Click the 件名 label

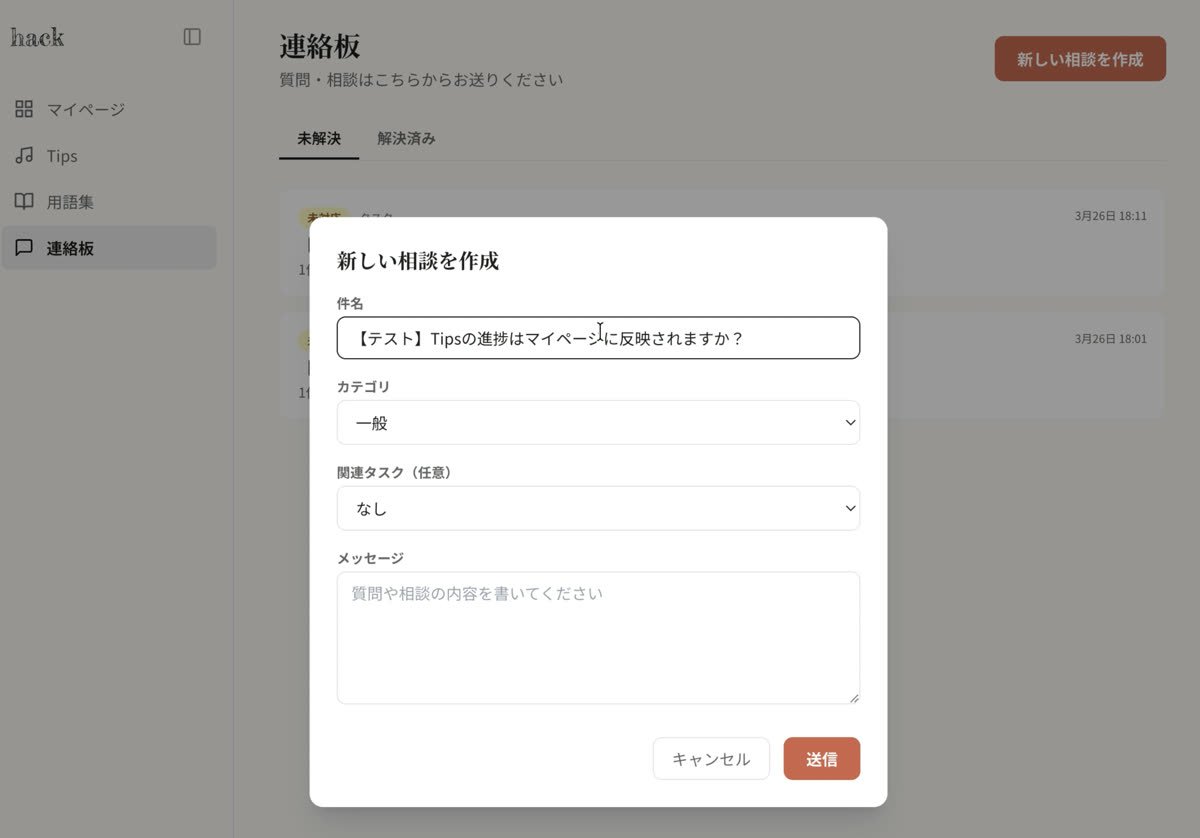350,303
